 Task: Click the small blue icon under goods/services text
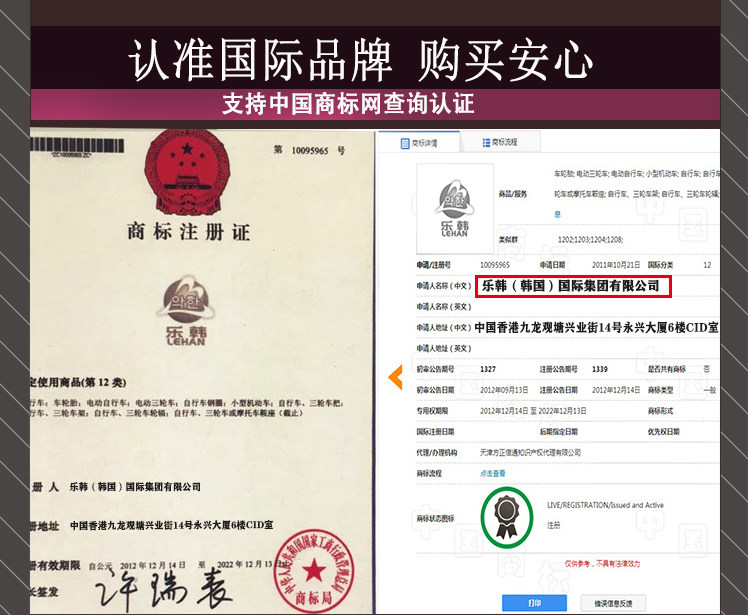pyautogui.click(x=557, y=214)
